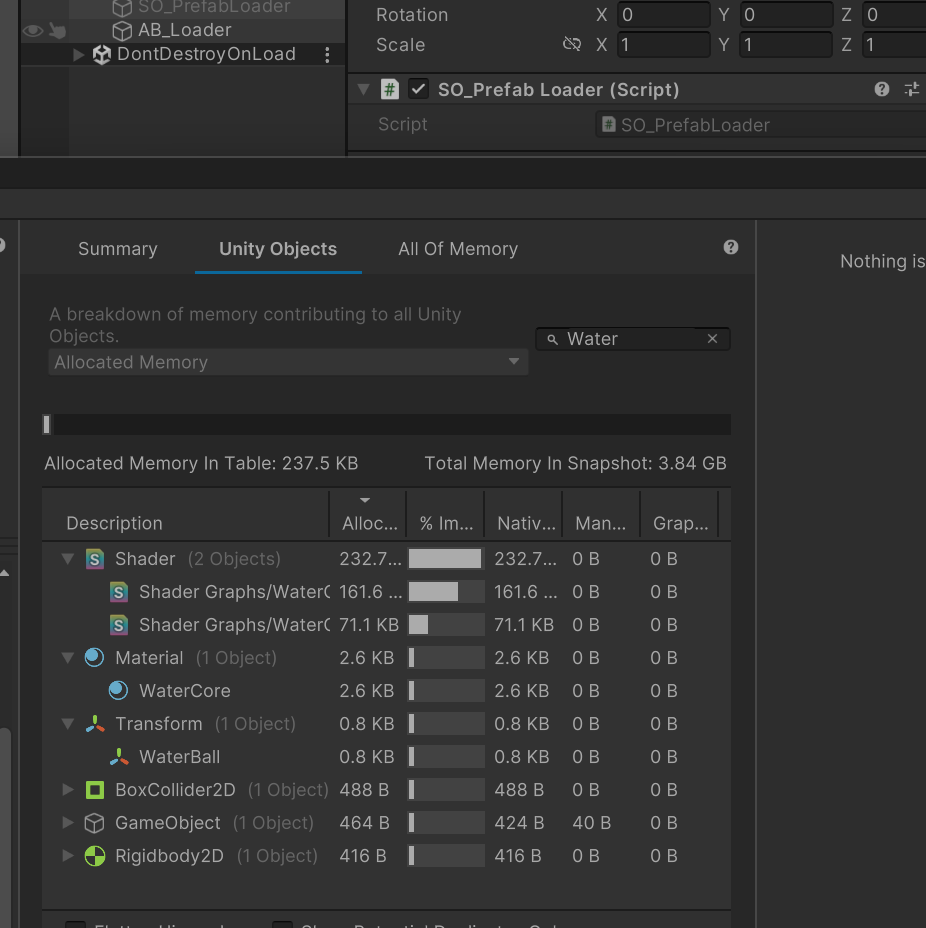This screenshot has width=926, height=928.
Task: Click the Shader group icon
Action: click(x=95, y=559)
